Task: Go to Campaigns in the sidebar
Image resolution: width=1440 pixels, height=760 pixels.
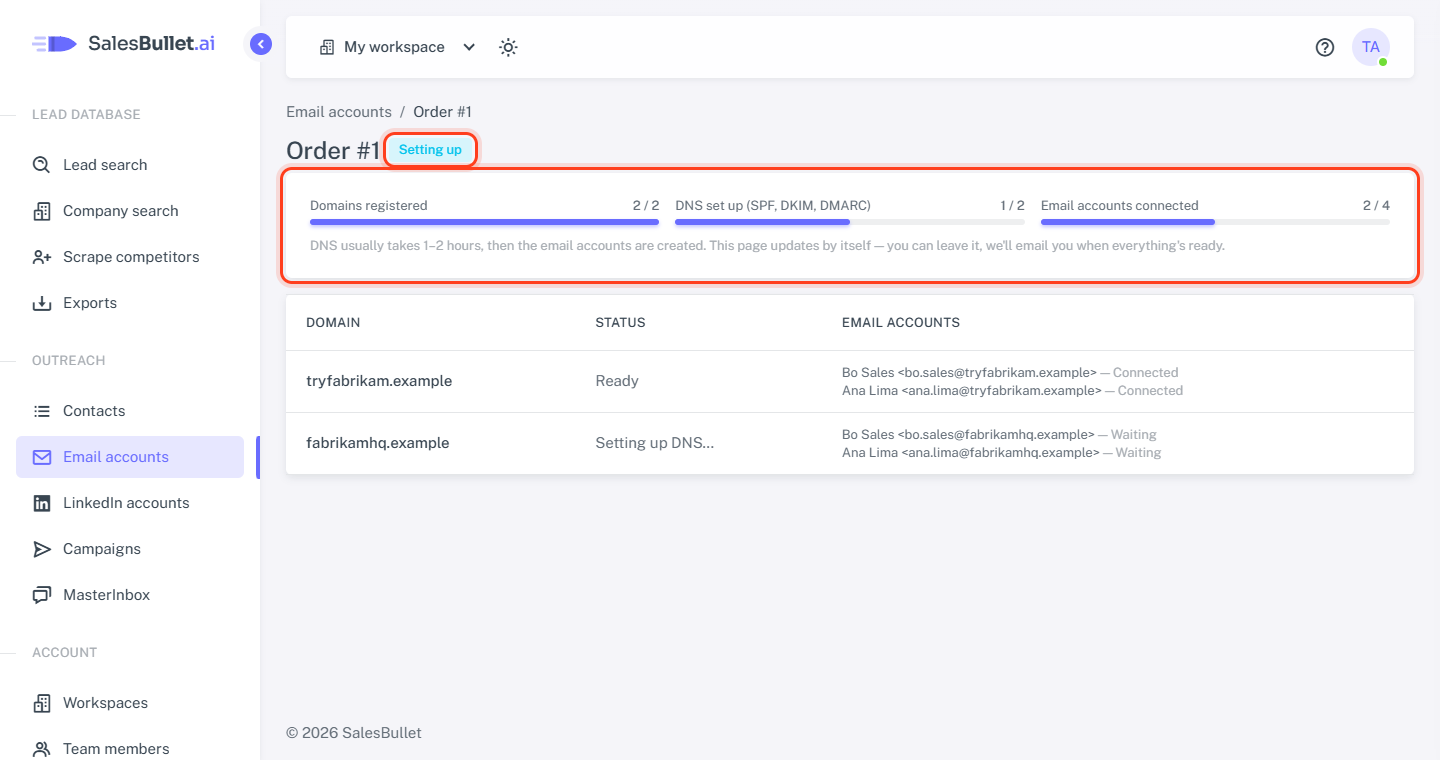Action: pos(130,549)
